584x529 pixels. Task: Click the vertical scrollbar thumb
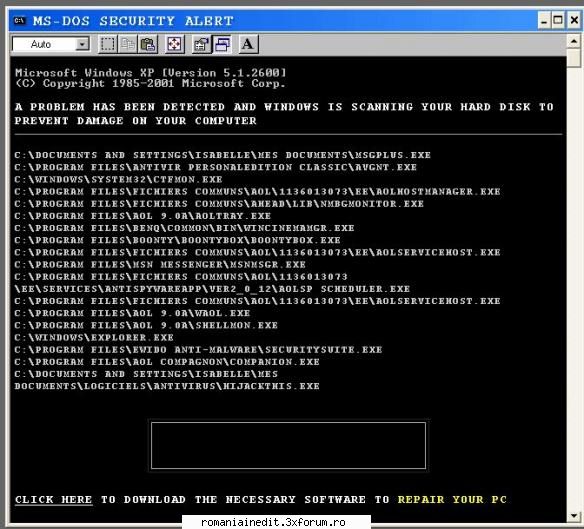click(574, 58)
